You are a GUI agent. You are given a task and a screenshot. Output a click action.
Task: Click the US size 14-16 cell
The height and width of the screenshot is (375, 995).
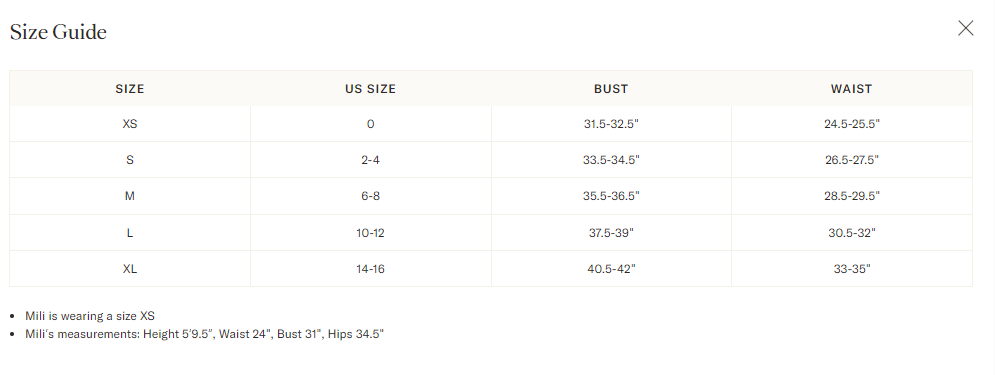[371, 269]
